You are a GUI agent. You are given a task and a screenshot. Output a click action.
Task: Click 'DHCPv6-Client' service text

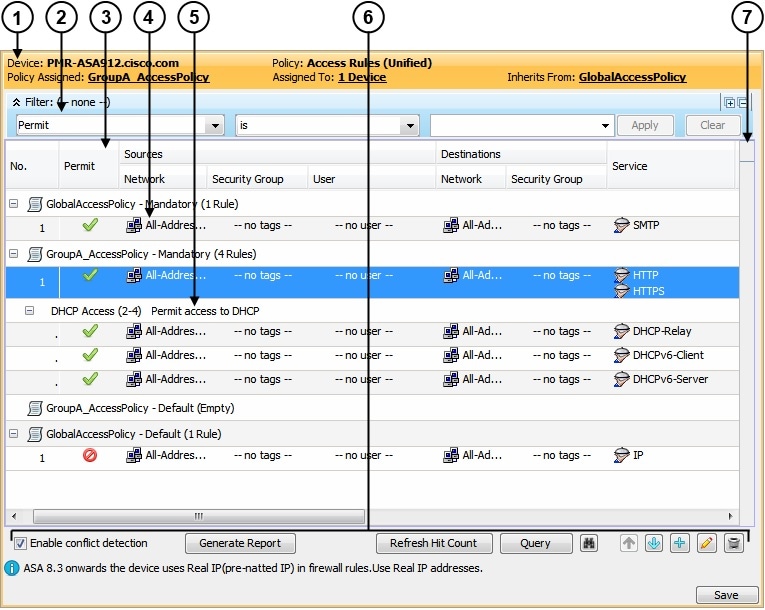coord(668,355)
